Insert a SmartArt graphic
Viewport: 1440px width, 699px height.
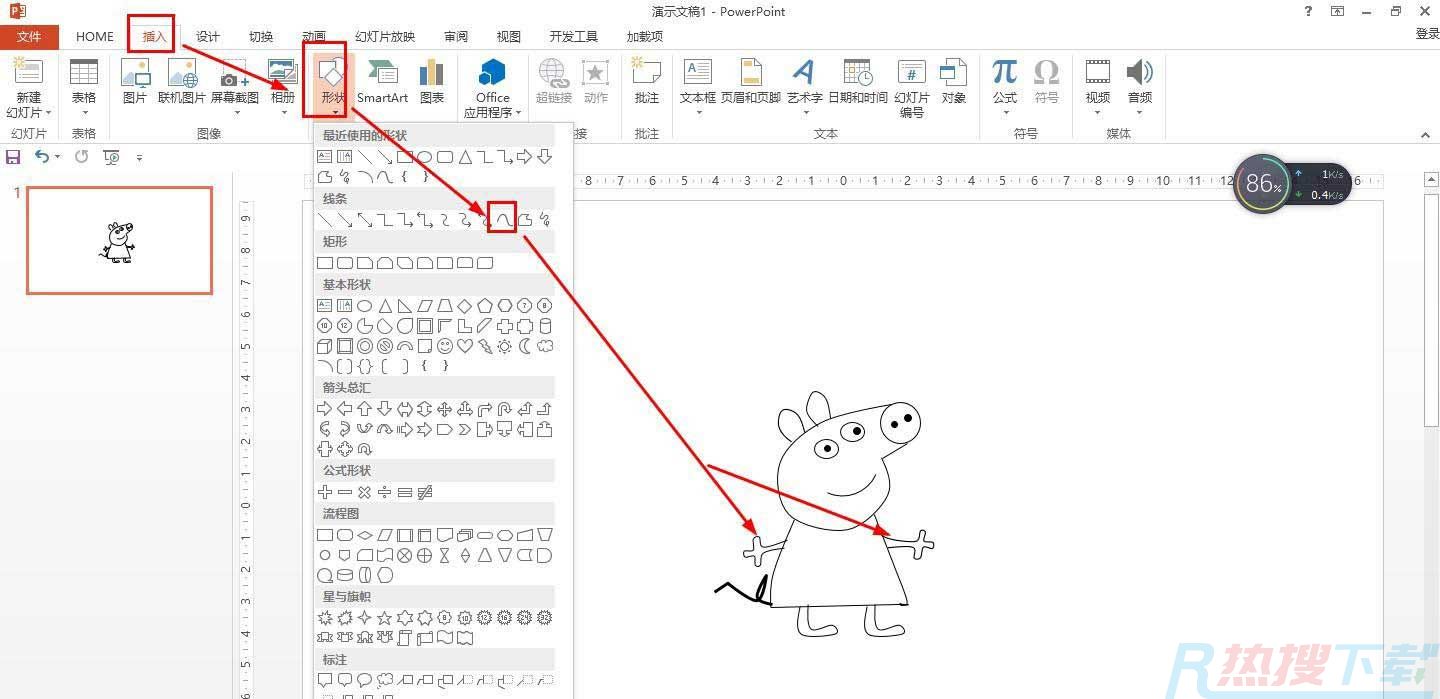tap(382, 81)
